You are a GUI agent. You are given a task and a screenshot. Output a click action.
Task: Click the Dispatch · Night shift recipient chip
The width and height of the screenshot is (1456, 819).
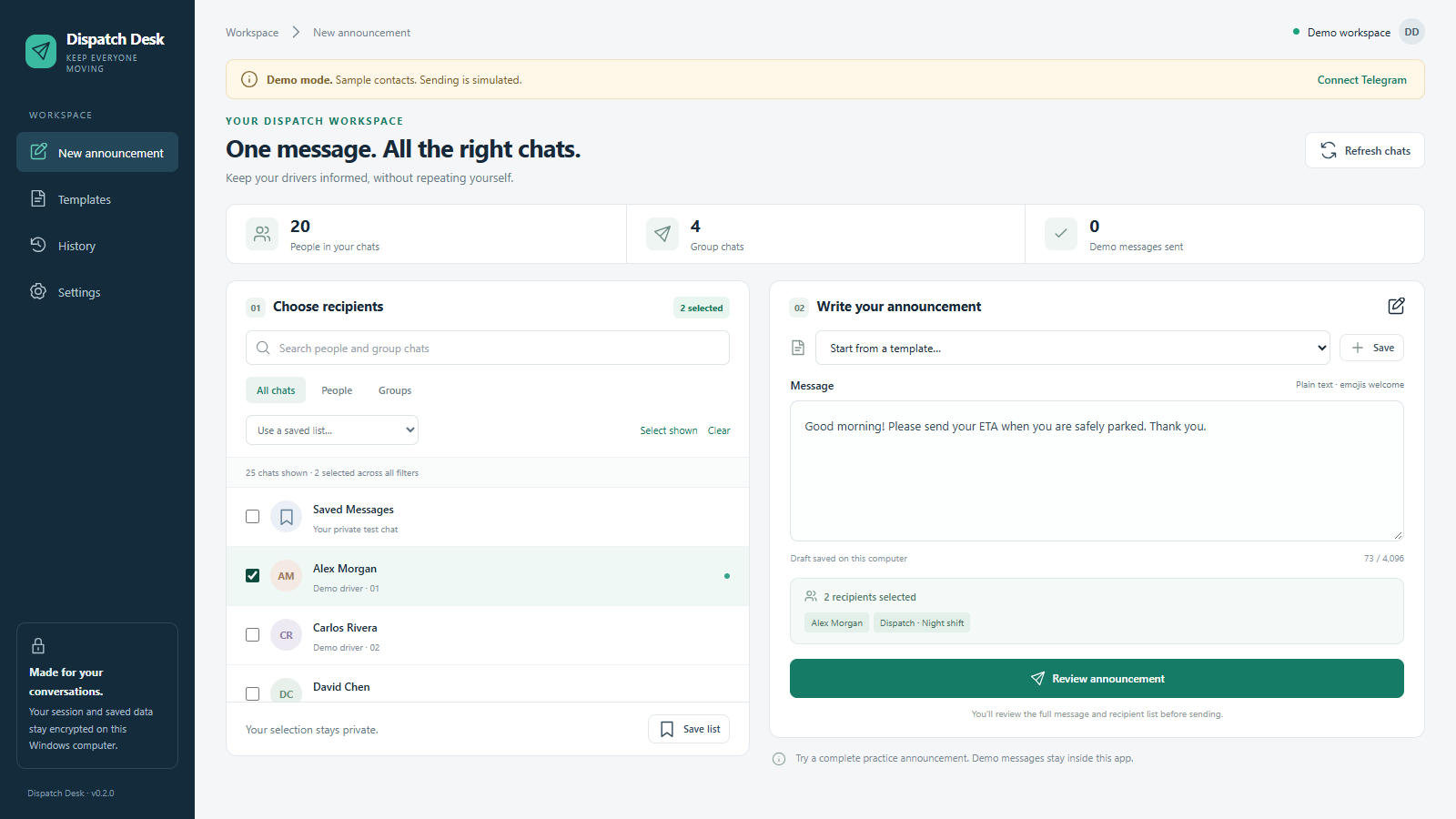[921, 623]
